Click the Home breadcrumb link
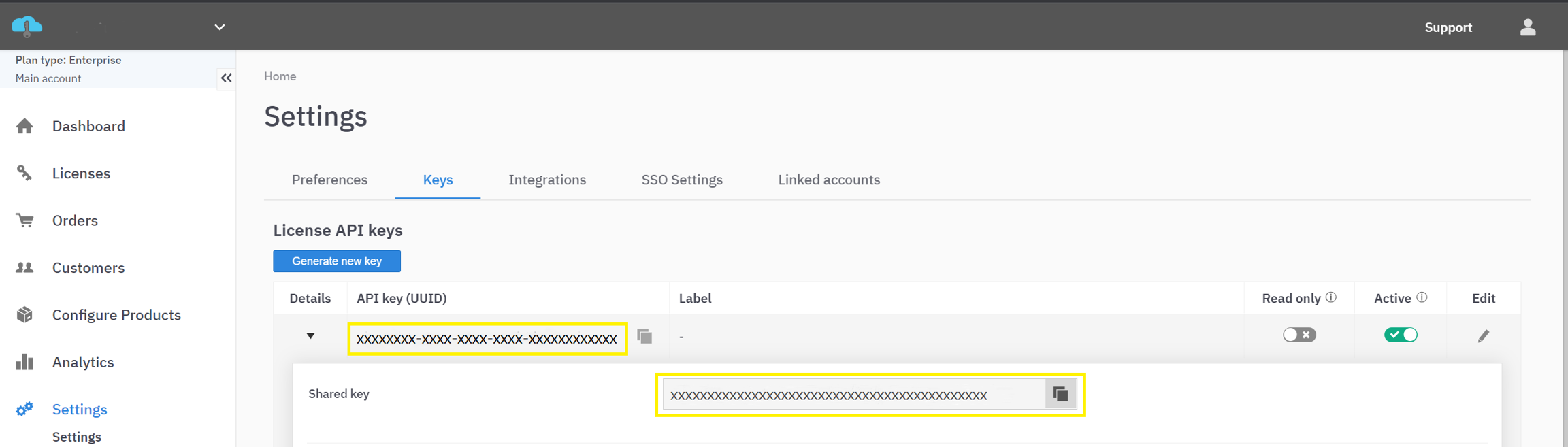This screenshot has height=447, width=1568. tap(280, 76)
